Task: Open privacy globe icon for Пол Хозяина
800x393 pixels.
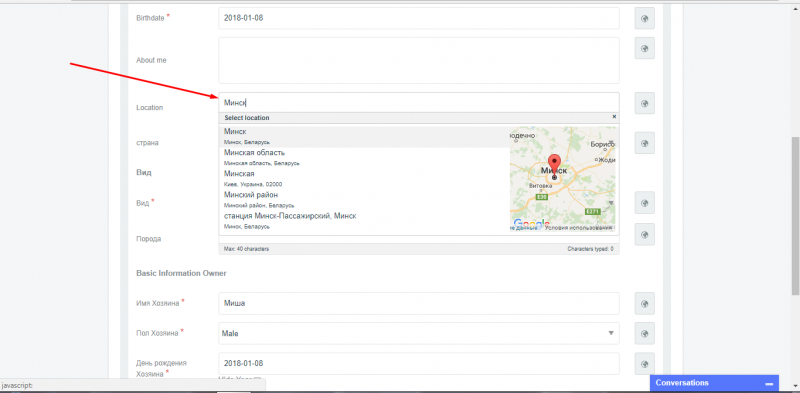Action: click(644, 333)
